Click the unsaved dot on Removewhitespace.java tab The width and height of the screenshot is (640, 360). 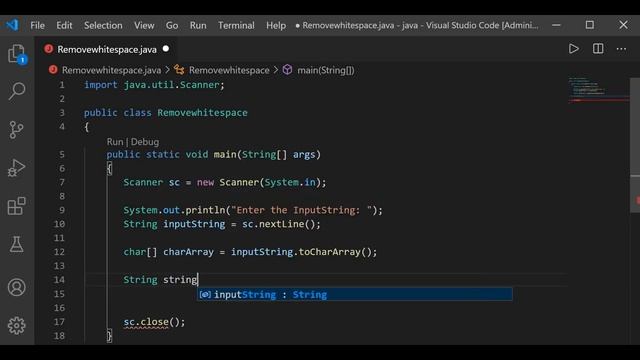click(166, 49)
